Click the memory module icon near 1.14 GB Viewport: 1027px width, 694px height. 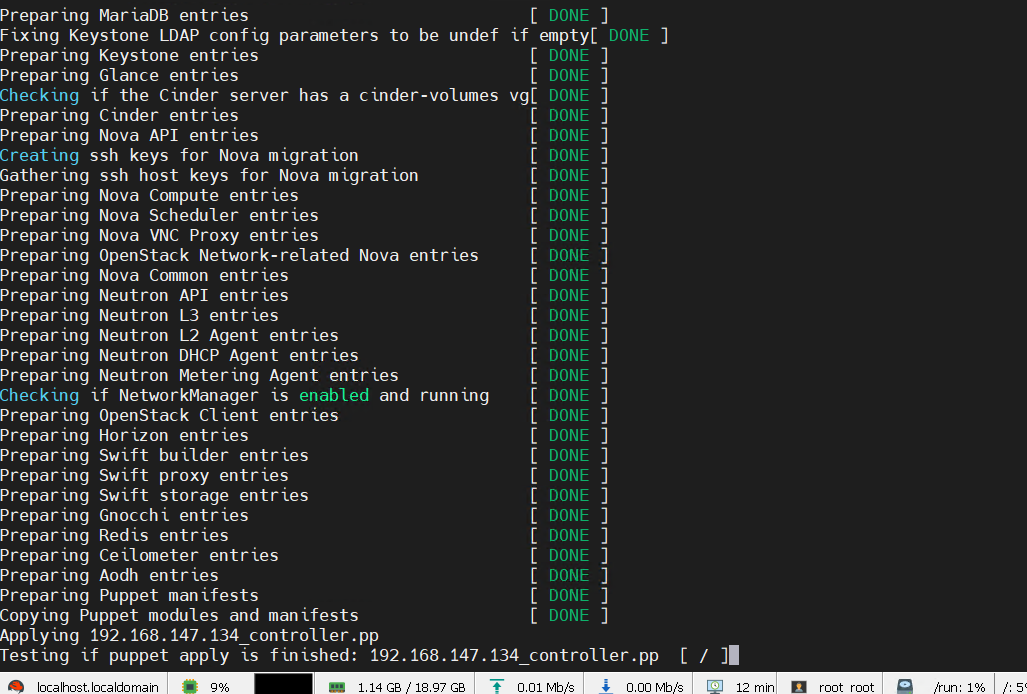coord(338,685)
